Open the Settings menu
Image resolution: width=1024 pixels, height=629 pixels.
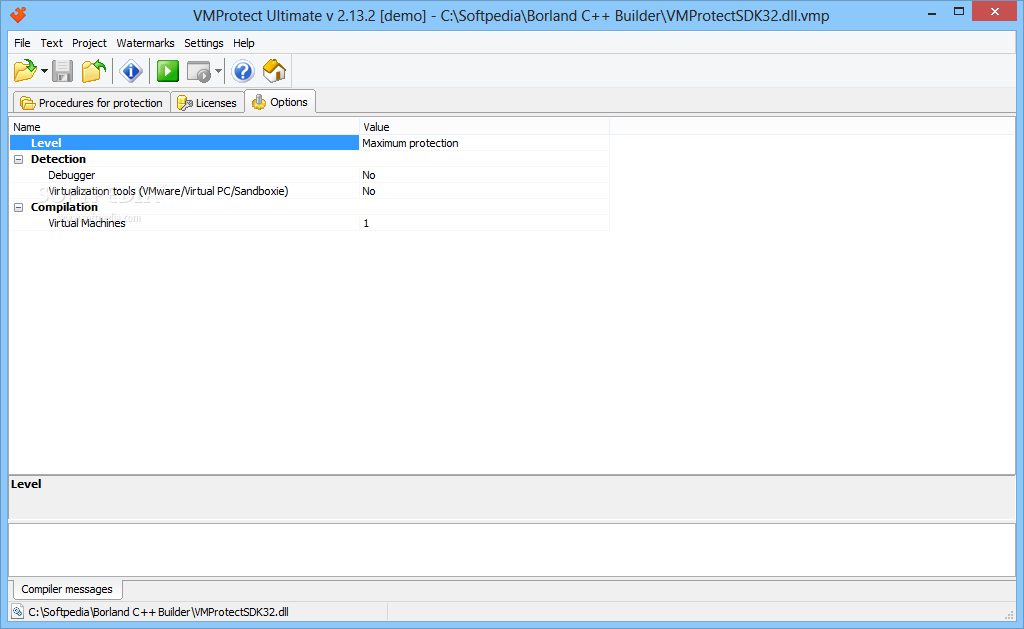(204, 43)
